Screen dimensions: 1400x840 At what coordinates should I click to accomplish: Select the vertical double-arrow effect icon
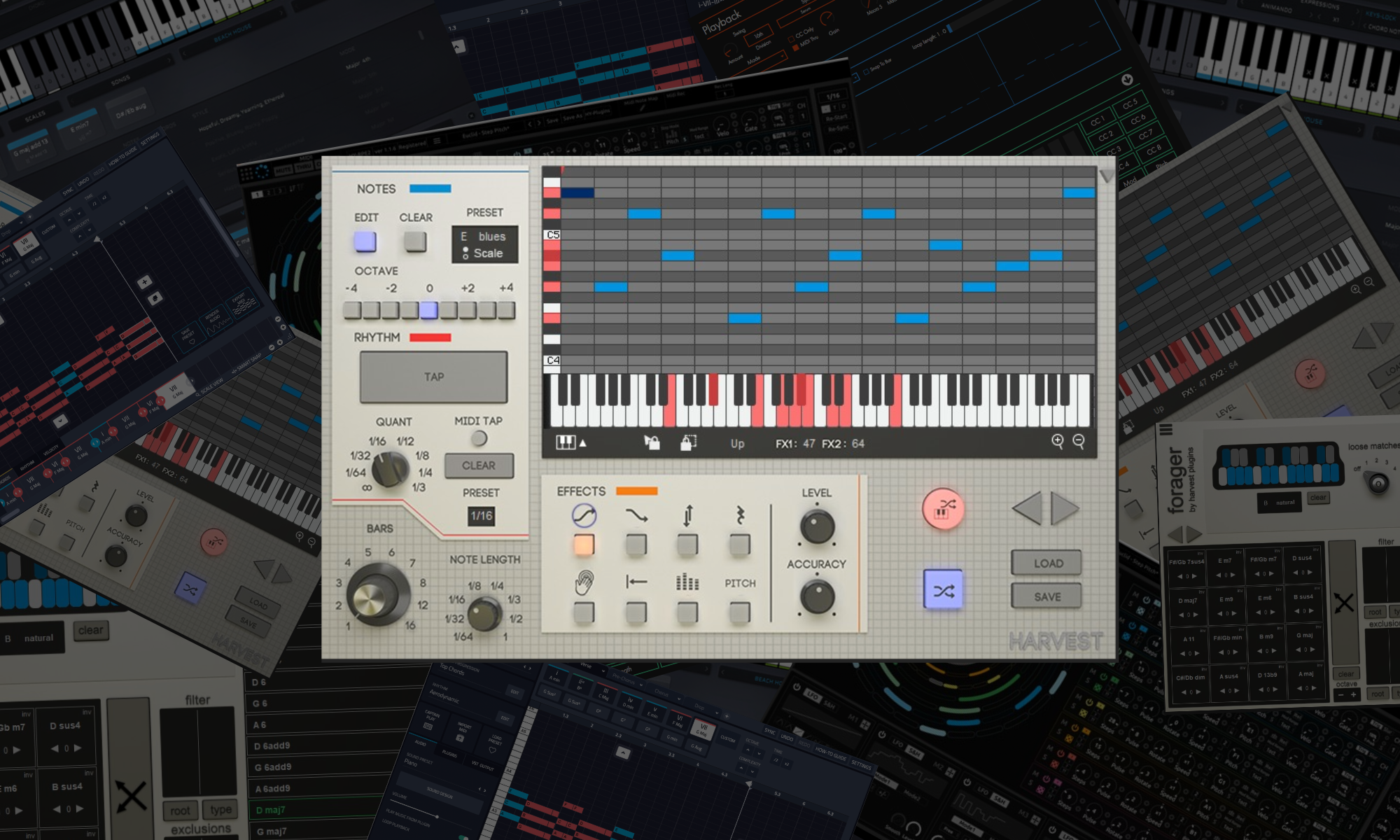coord(687,516)
